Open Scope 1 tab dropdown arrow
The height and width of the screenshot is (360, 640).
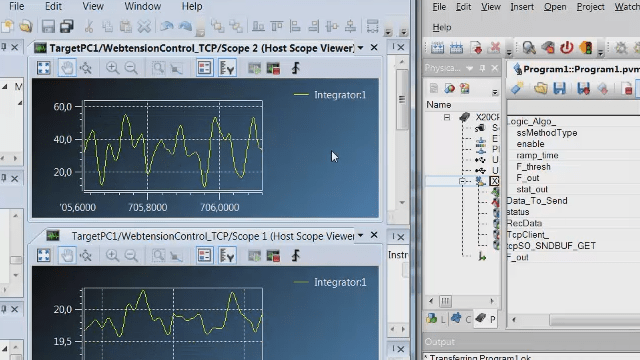[360, 236]
